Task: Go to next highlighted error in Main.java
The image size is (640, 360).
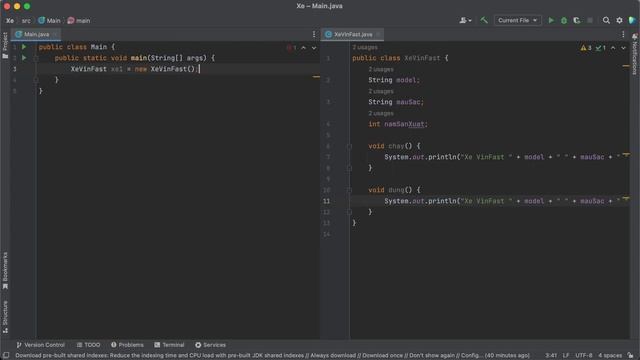Action: pos(314,48)
